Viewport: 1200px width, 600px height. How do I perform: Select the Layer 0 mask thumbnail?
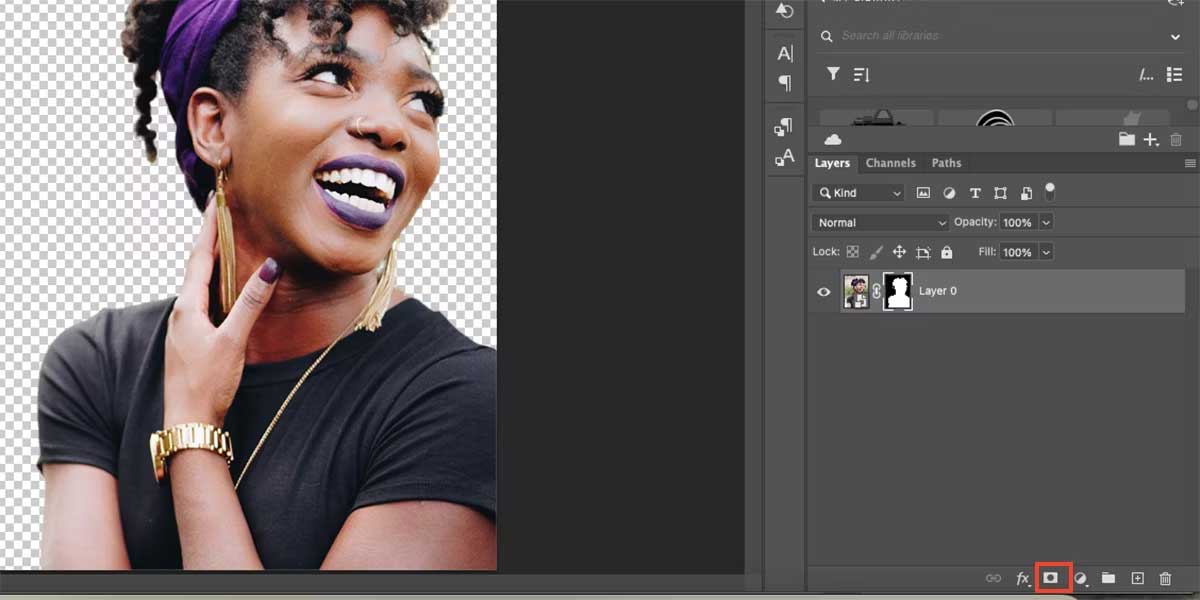(x=898, y=291)
